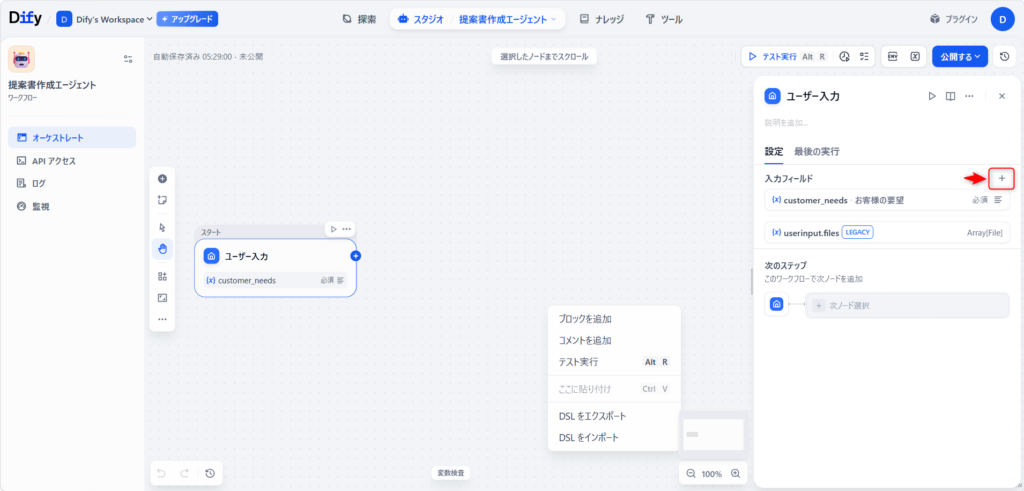1024x491 pixels.
Task: Add a new input field with plus icon
Action: (x=1001, y=178)
